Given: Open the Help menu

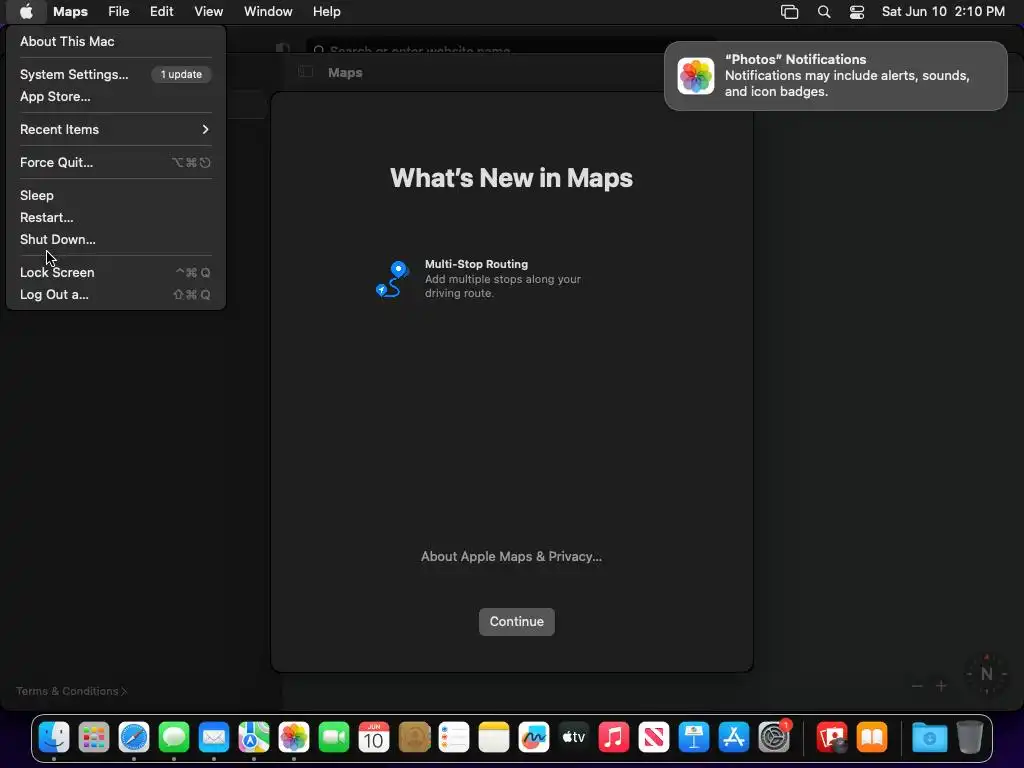Looking at the screenshot, I should click(x=327, y=12).
